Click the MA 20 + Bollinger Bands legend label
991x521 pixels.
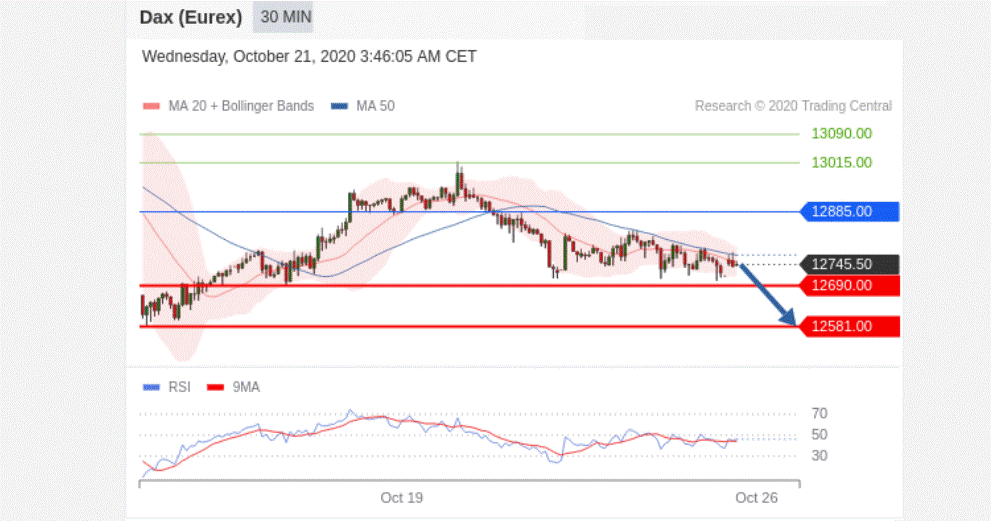(241, 106)
